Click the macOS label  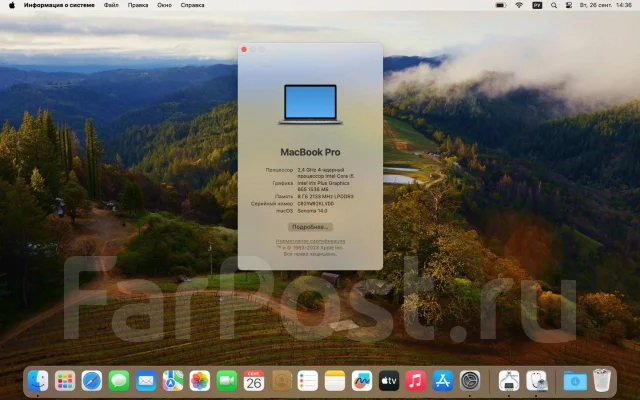point(284,211)
